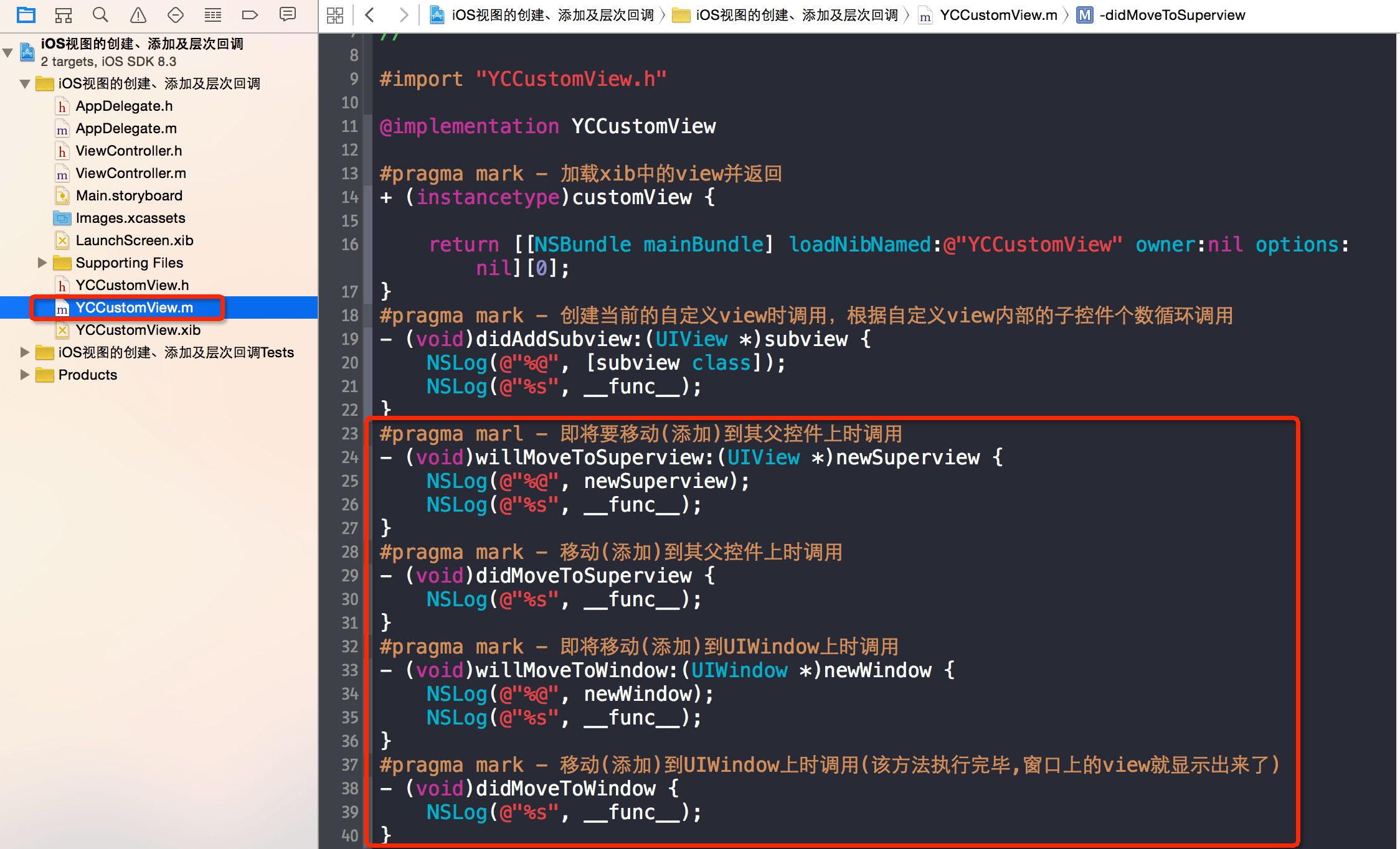Show the Report navigator speech-bubble icon
The width and height of the screenshot is (1400, 849).
click(288, 14)
